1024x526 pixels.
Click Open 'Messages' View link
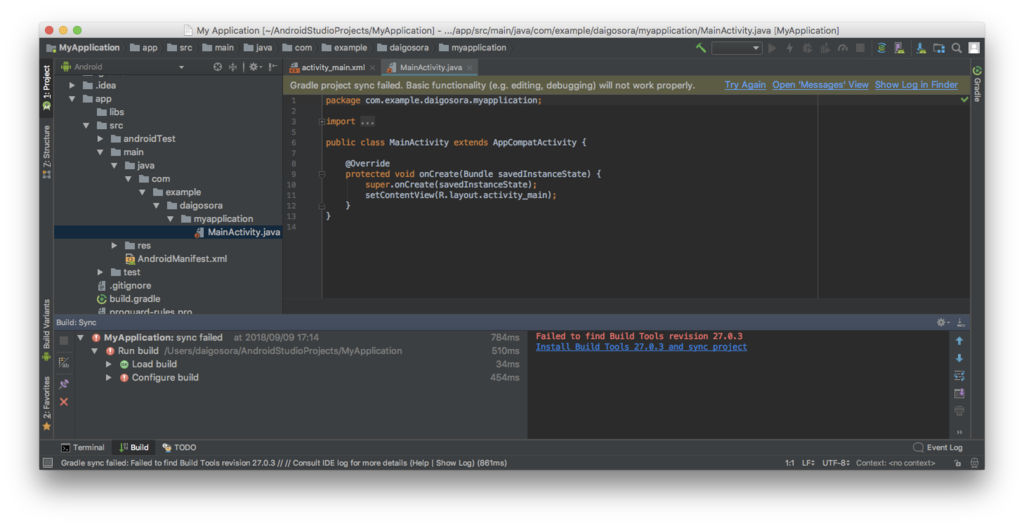pyautogui.click(x=820, y=85)
